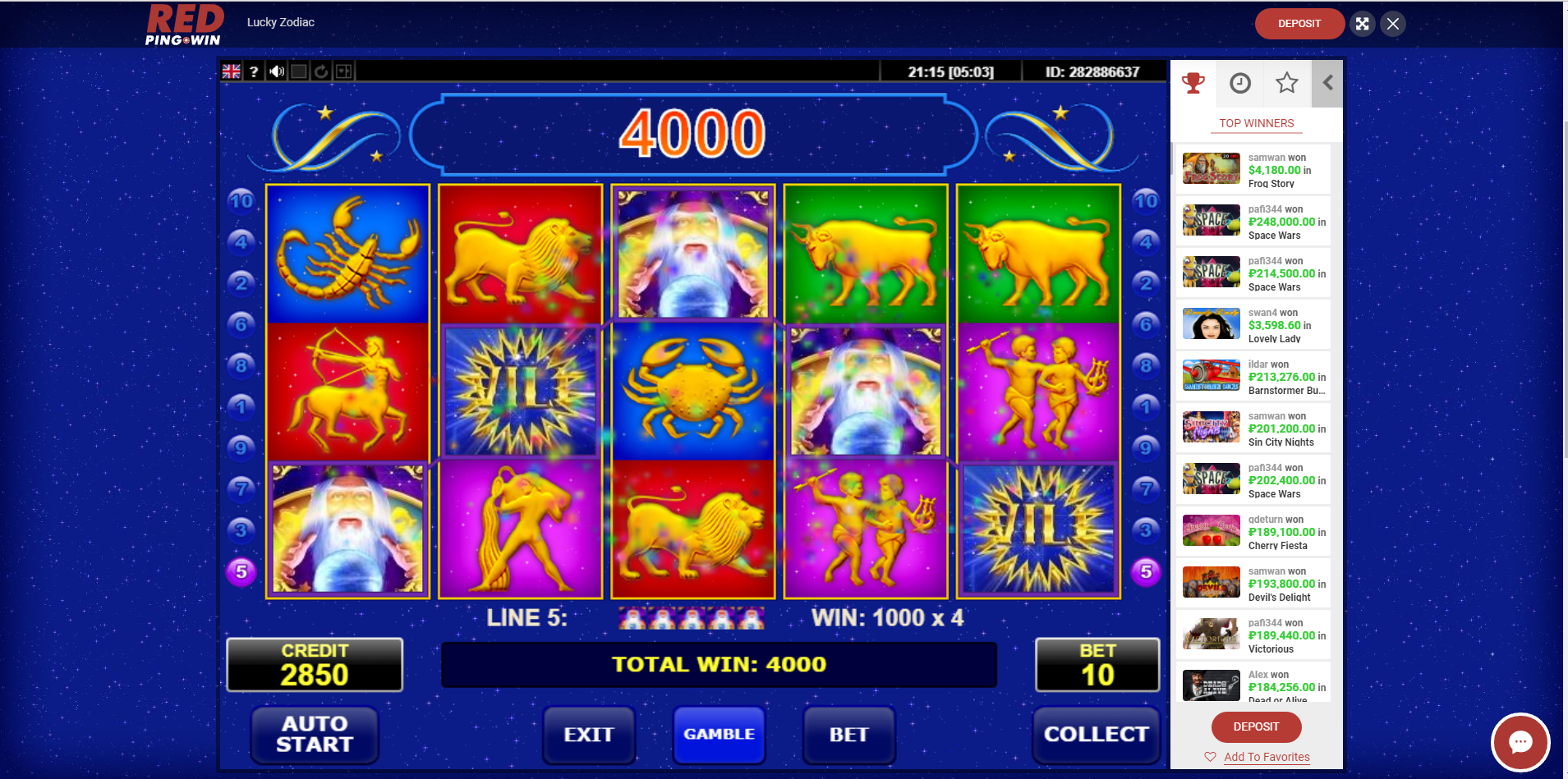The width and height of the screenshot is (1568, 779).
Task: Click the winners list scrollbar
Action: click(x=1173, y=158)
